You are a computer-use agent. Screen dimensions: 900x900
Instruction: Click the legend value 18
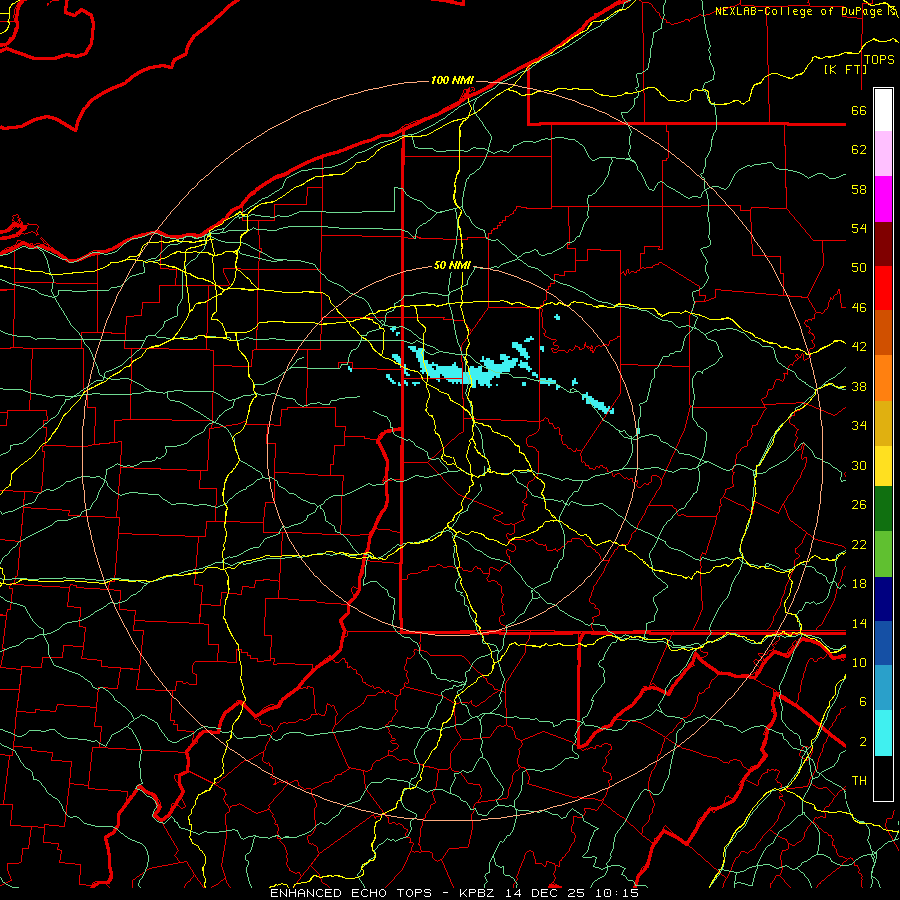[859, 583]
